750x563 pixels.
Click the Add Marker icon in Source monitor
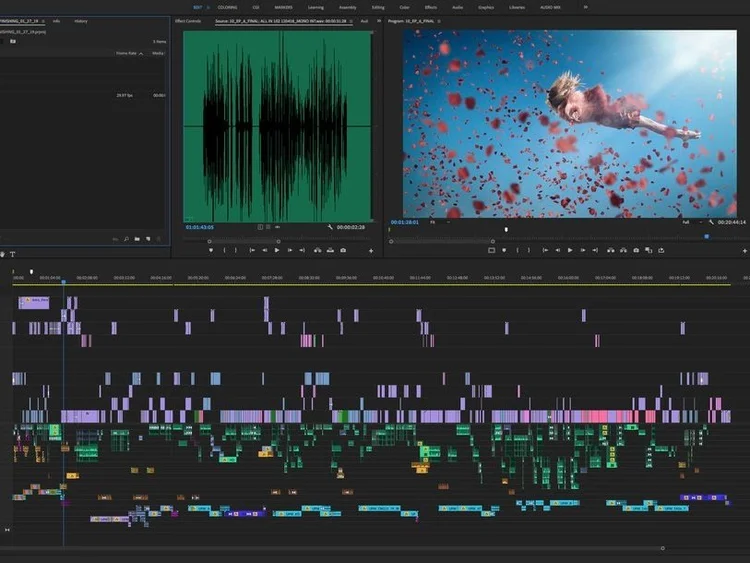coord(211,250)
